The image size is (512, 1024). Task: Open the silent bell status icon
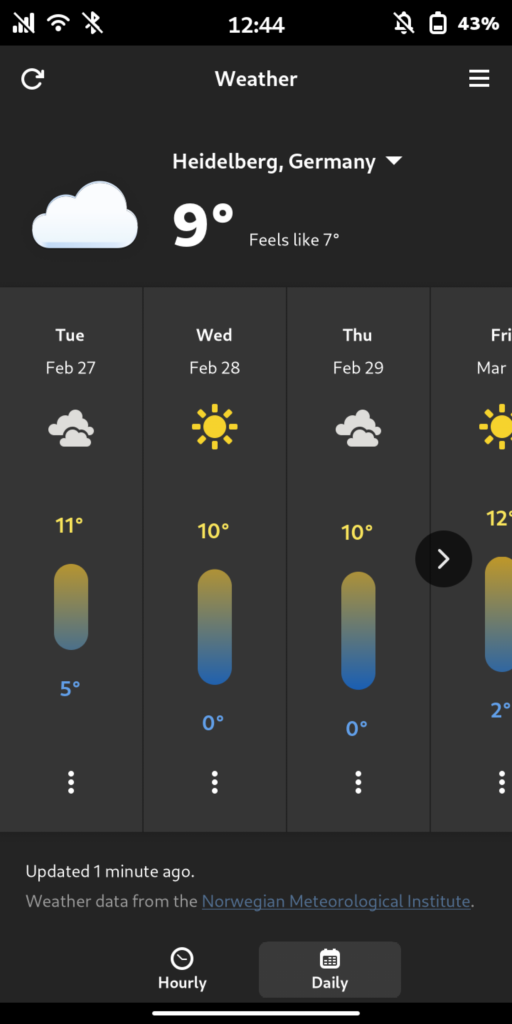(404, 24)
